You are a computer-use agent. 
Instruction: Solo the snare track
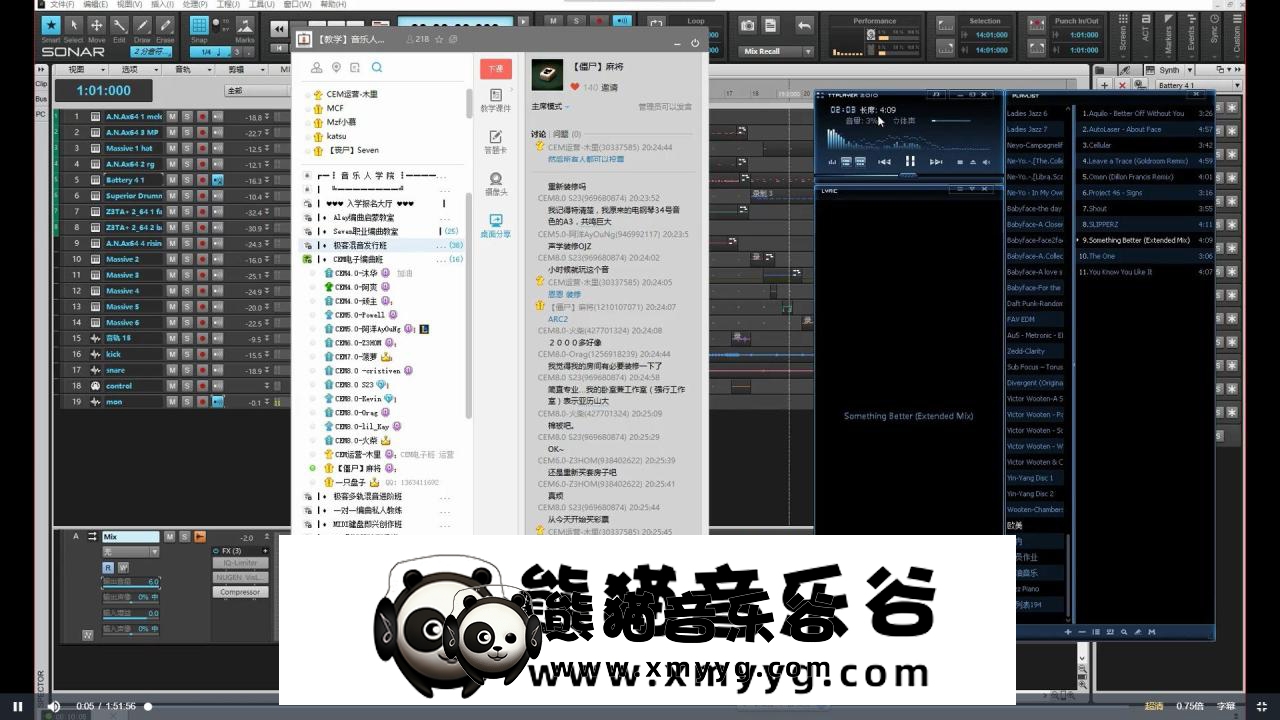coord(186,370)
